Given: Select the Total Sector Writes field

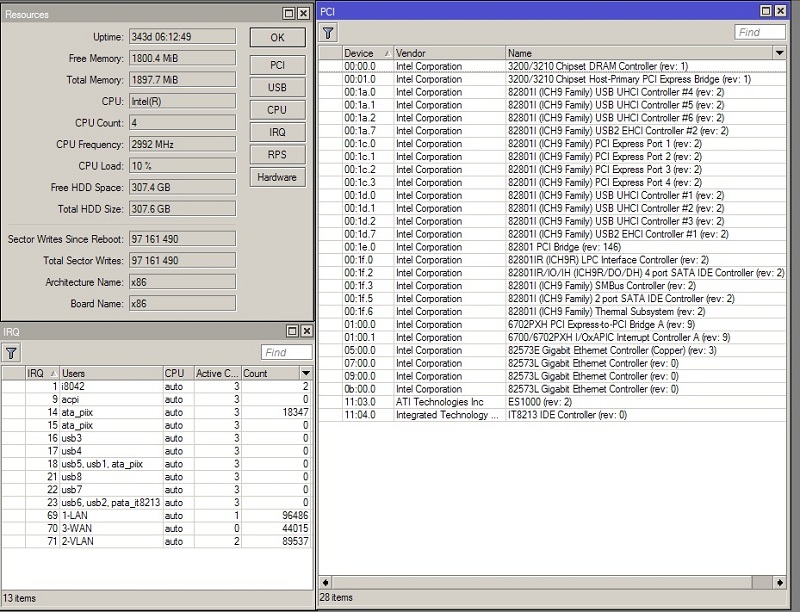Looking at the screenshot, I should (x=183, y=260).
